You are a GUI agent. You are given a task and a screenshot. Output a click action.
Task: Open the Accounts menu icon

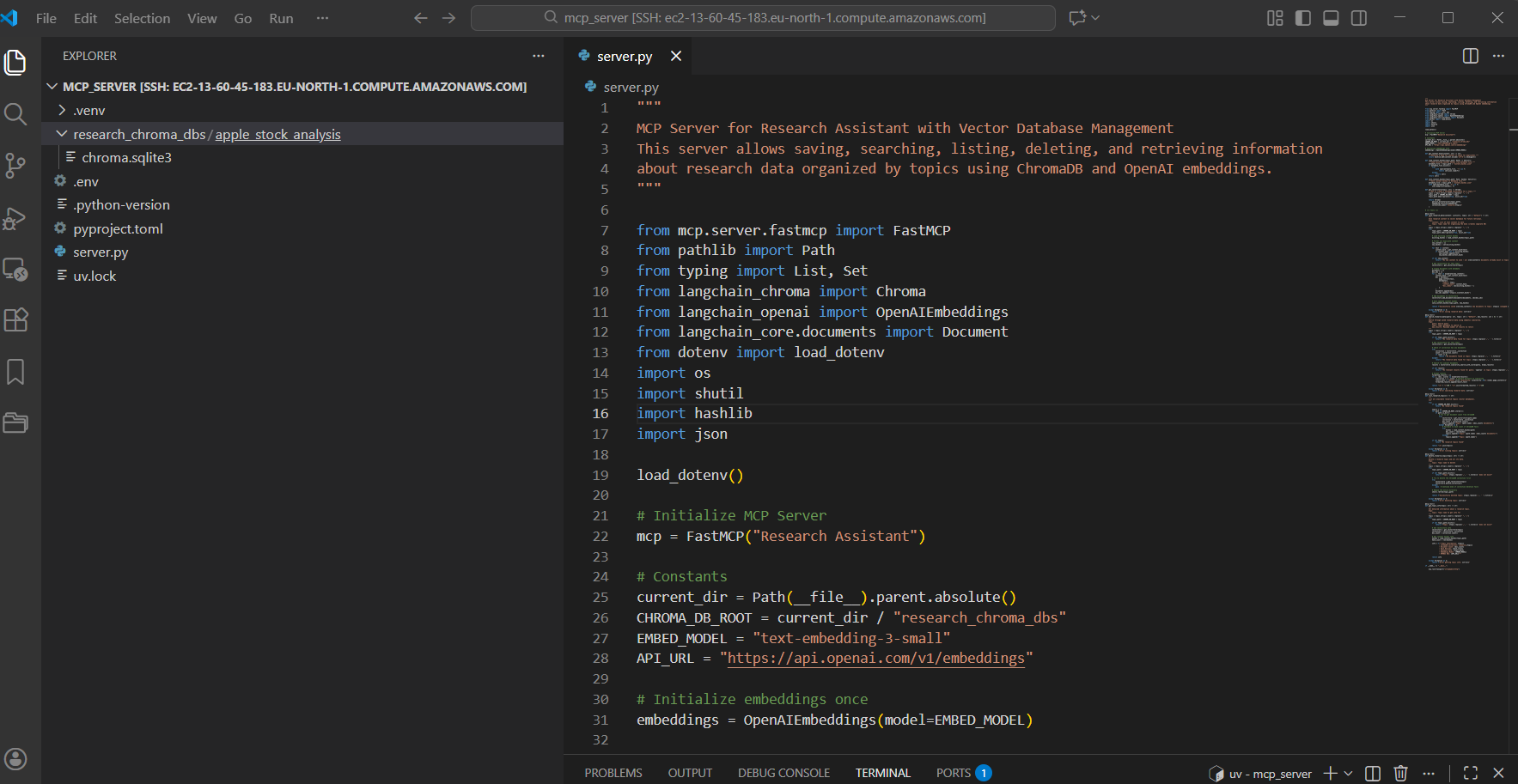15,759
